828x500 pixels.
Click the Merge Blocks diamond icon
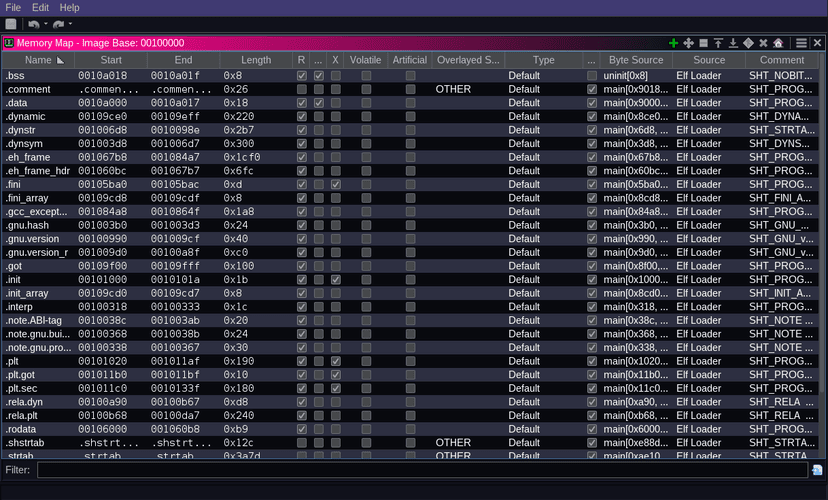tap(748, 43)
